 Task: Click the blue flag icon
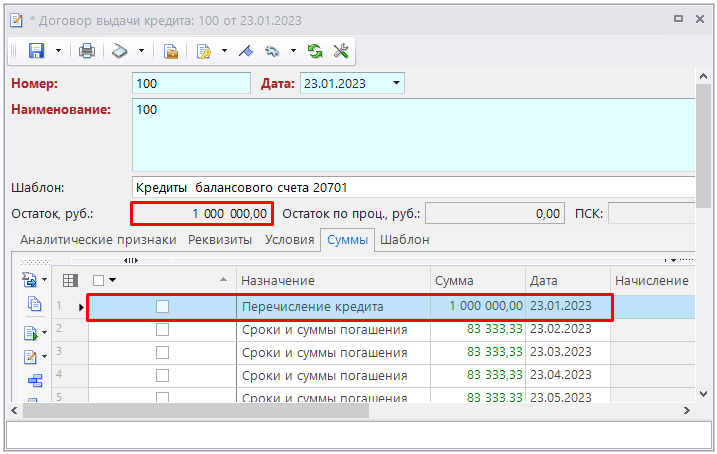coord(246,51)
